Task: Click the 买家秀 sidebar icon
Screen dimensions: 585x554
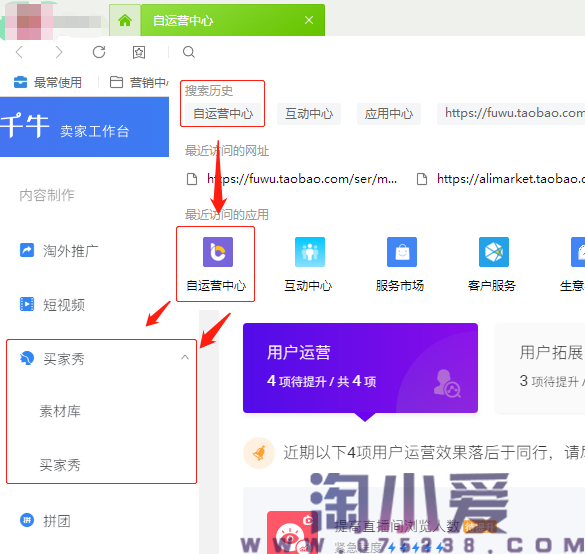Action: (27, 358)
